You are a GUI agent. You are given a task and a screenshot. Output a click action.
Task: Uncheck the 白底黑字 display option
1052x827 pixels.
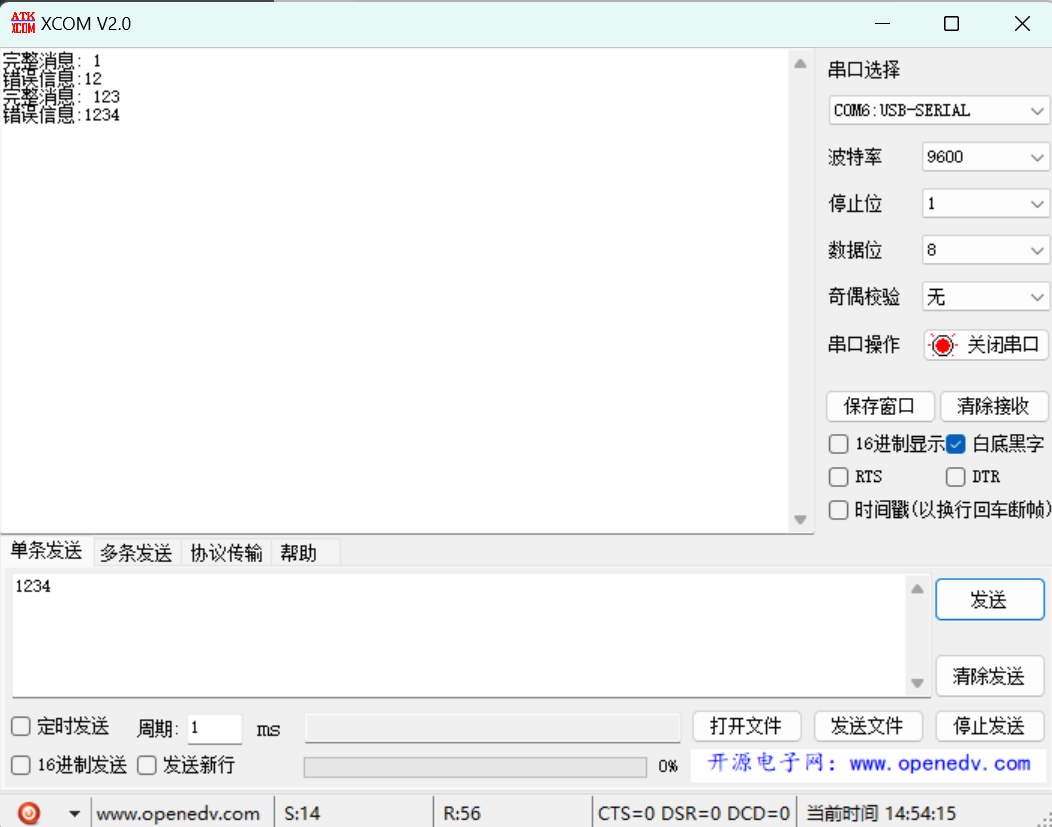tap(955, 443)
